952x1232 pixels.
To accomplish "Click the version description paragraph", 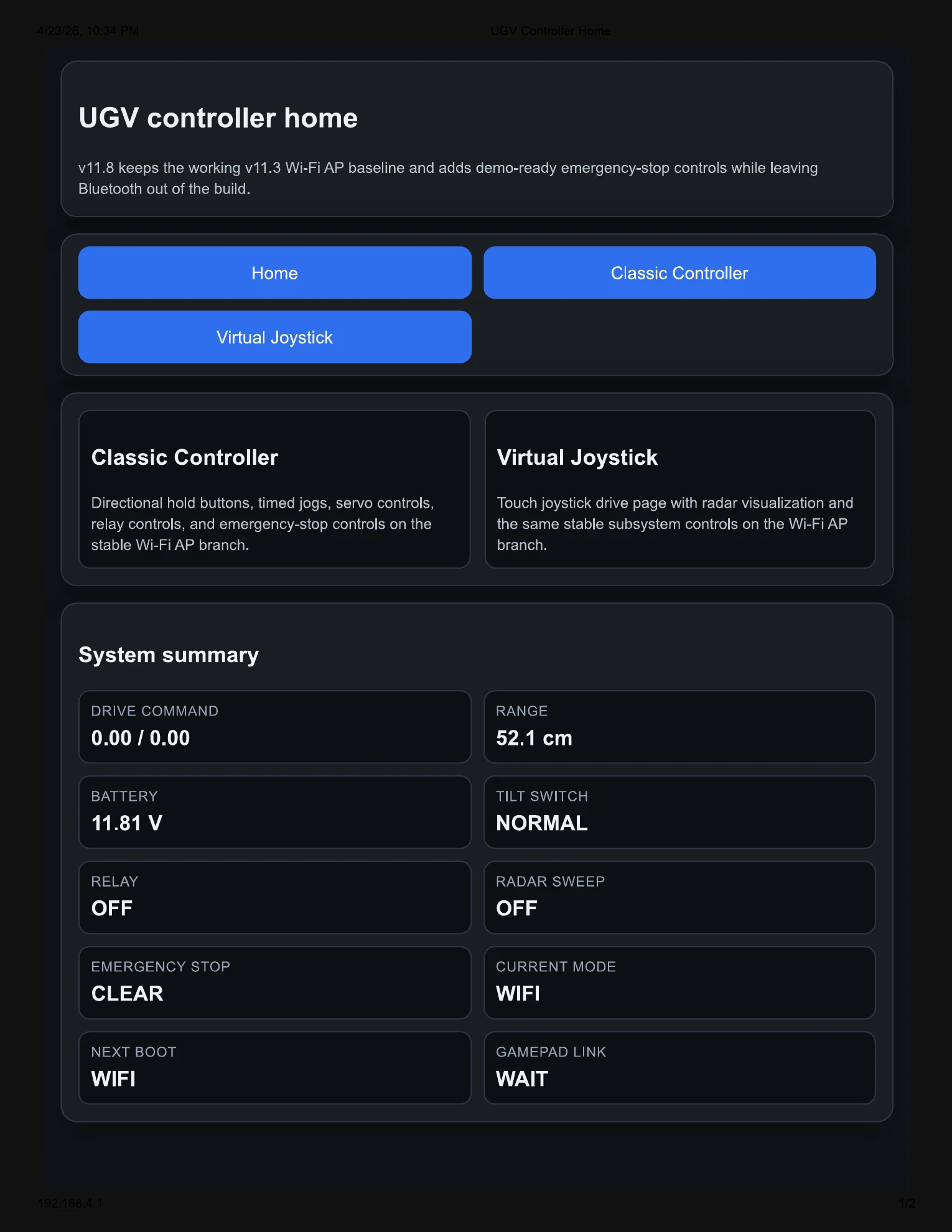I will point(448,178).
